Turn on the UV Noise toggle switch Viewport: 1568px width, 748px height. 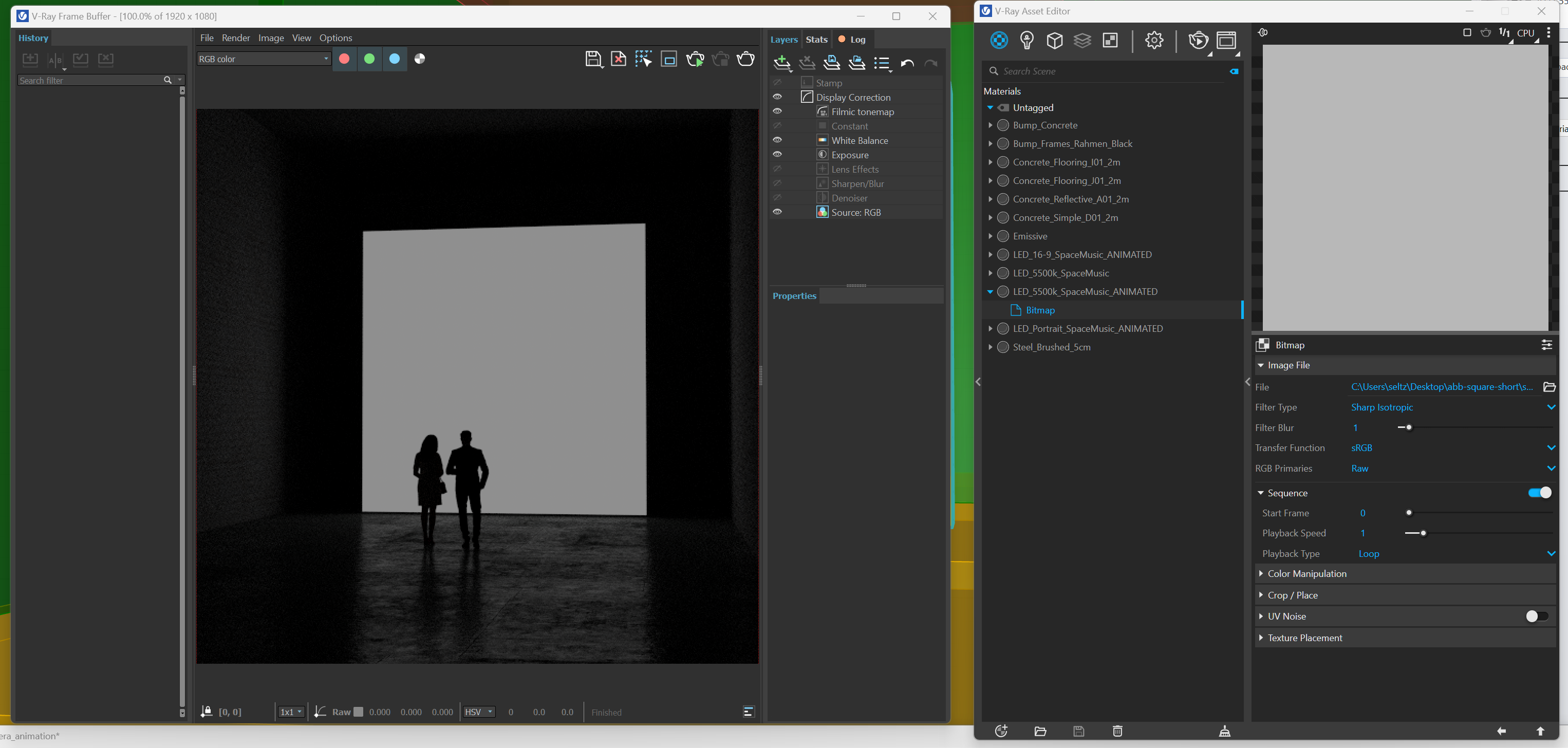point(1537,616)
